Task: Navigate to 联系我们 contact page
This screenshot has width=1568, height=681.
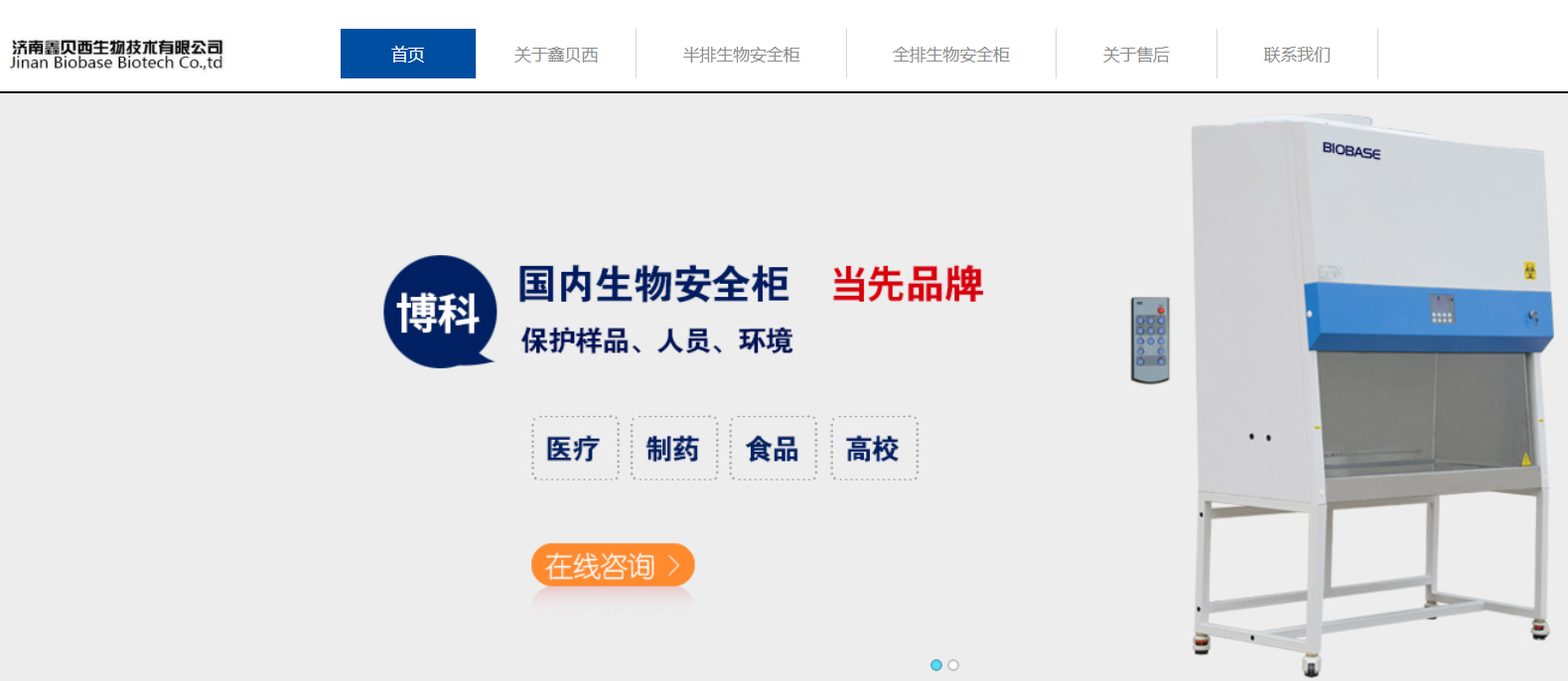Action: click(x=1297, y=55)
